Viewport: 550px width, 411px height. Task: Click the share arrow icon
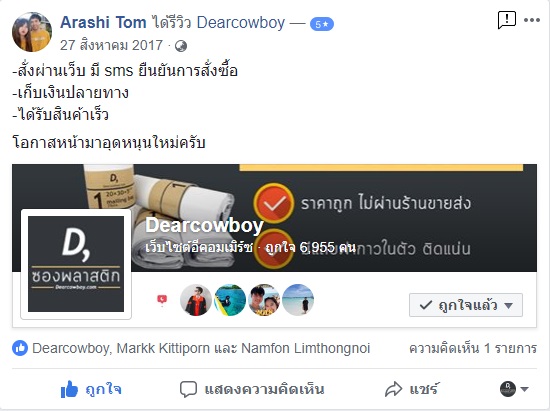click(393, 389)
